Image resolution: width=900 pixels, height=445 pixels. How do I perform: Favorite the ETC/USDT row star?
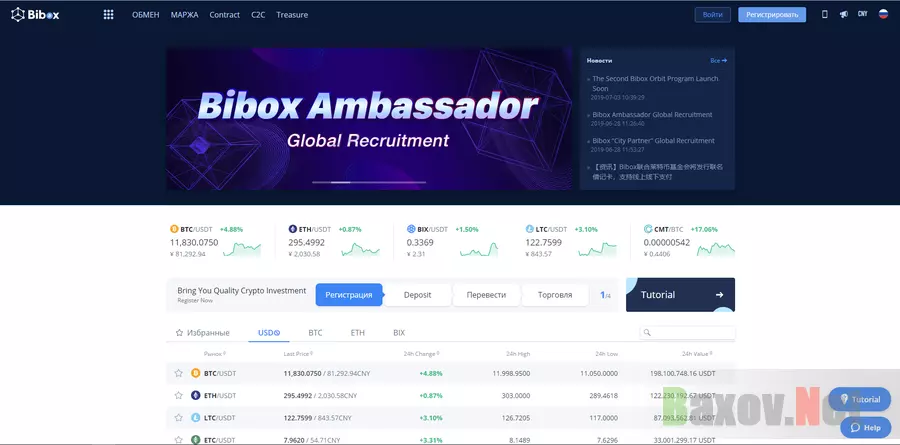179,440
